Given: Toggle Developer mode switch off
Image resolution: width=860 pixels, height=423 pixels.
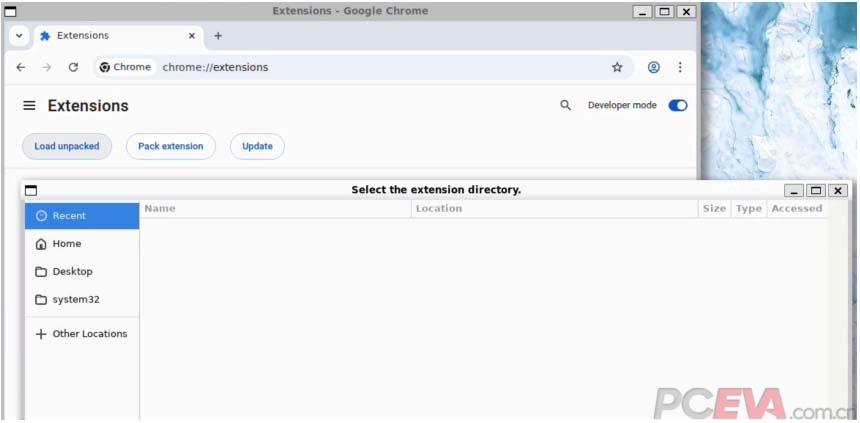Looking at the screenshot, I should pos(678,105).
